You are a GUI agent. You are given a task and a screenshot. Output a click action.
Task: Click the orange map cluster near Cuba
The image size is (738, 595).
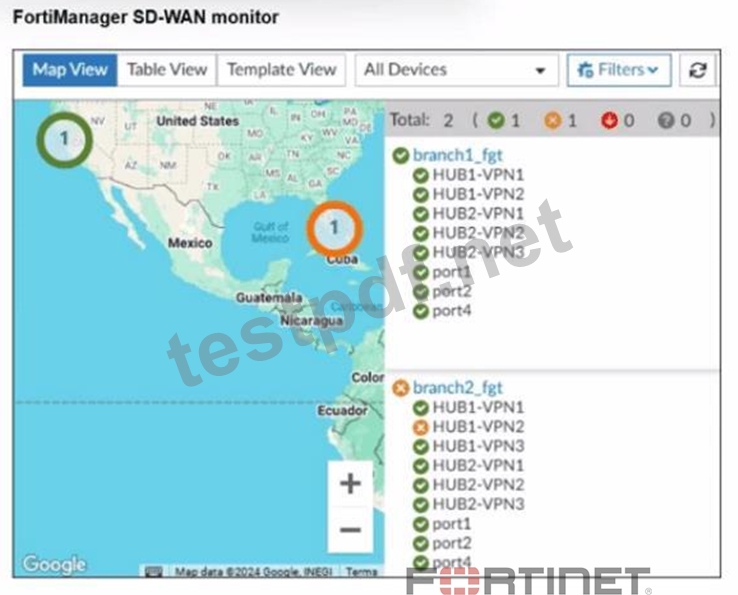pyautogui.click(x=334, y=228)
